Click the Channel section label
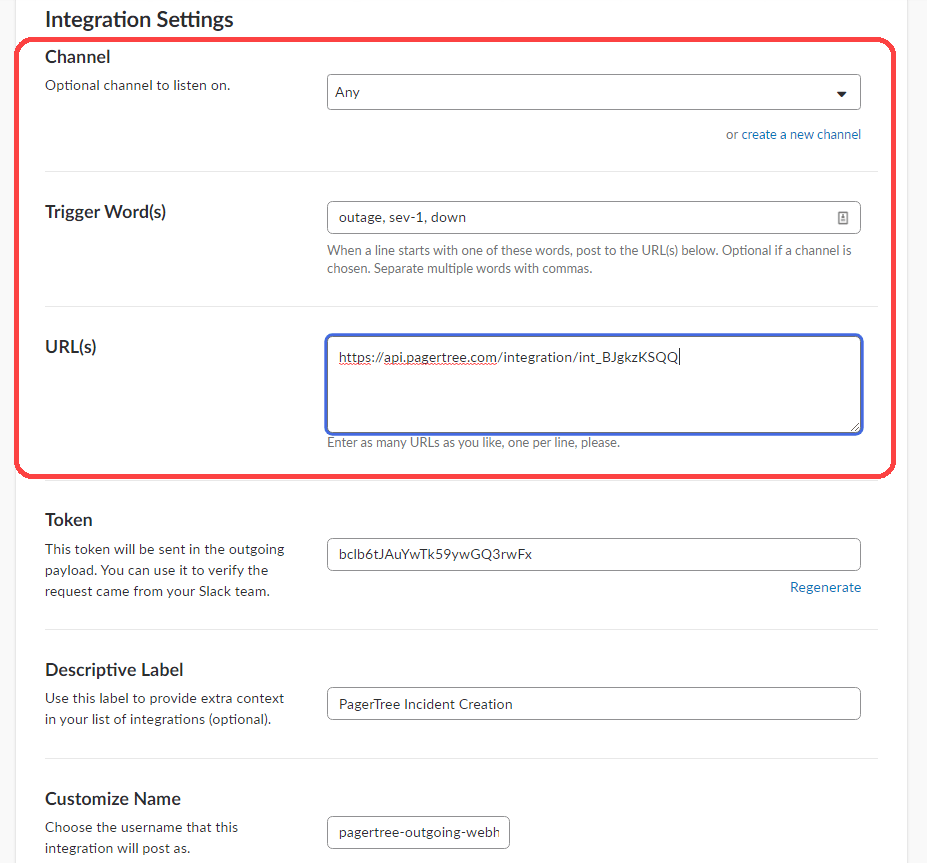 point(78,57)
